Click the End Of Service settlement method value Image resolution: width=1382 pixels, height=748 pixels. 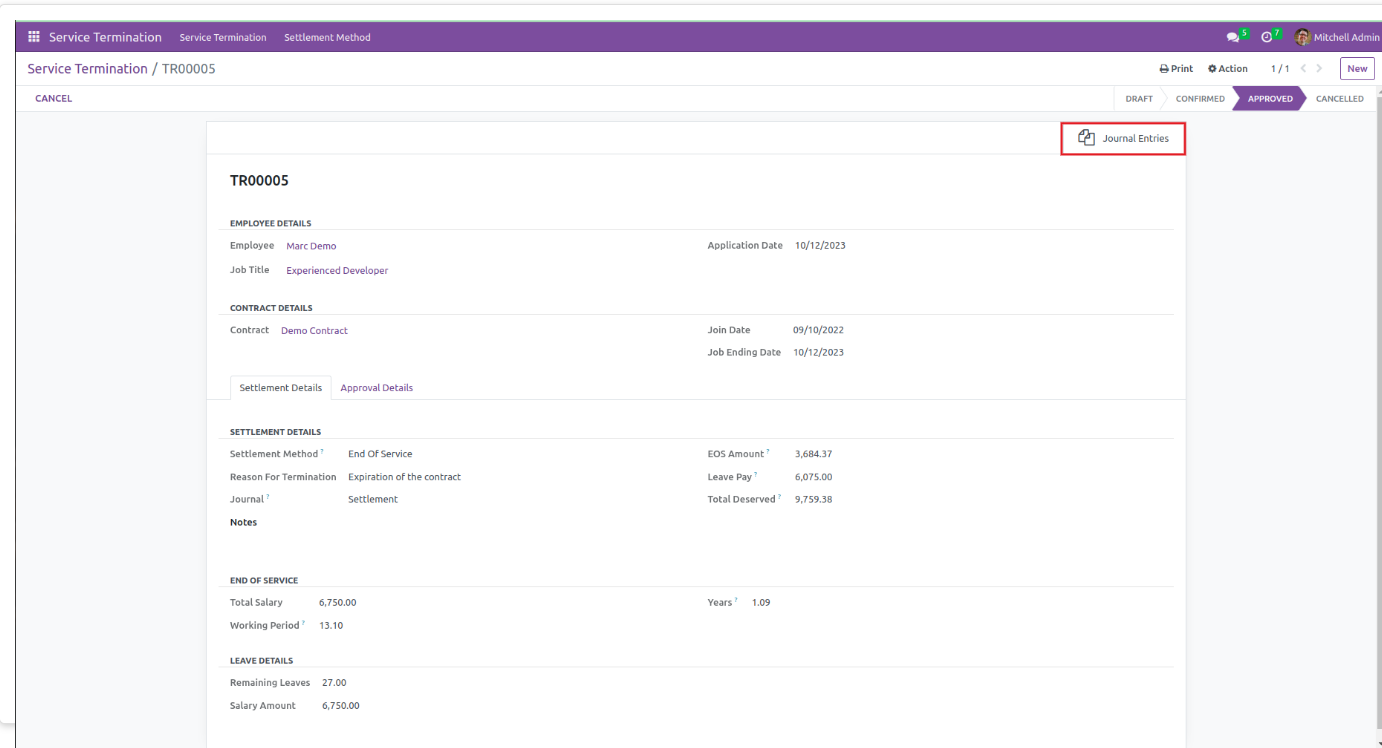(380, 454)
